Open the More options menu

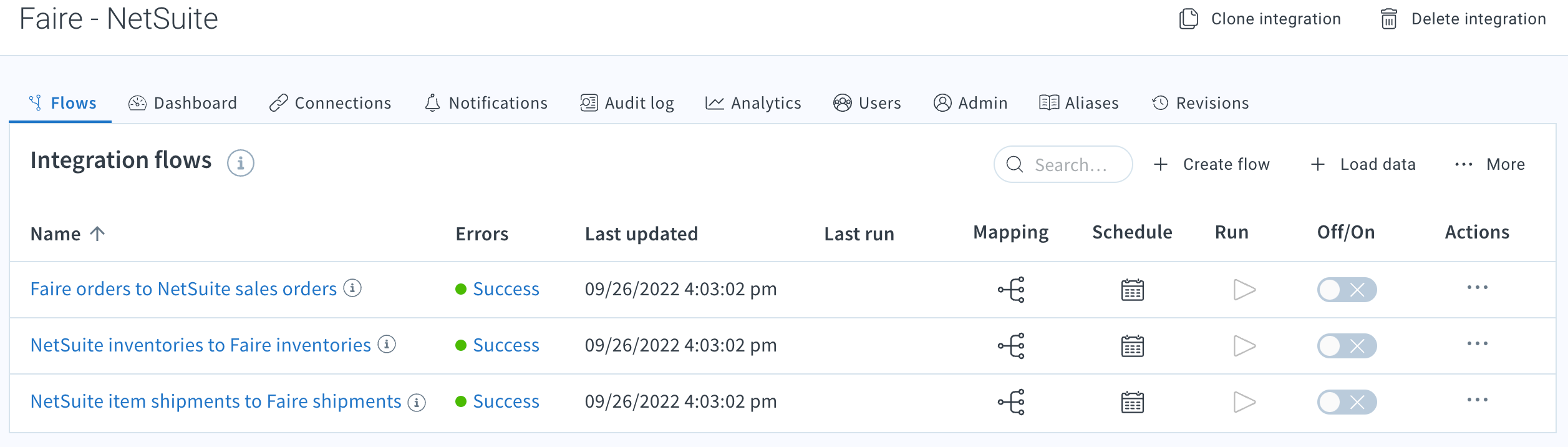coord(1489,164)
